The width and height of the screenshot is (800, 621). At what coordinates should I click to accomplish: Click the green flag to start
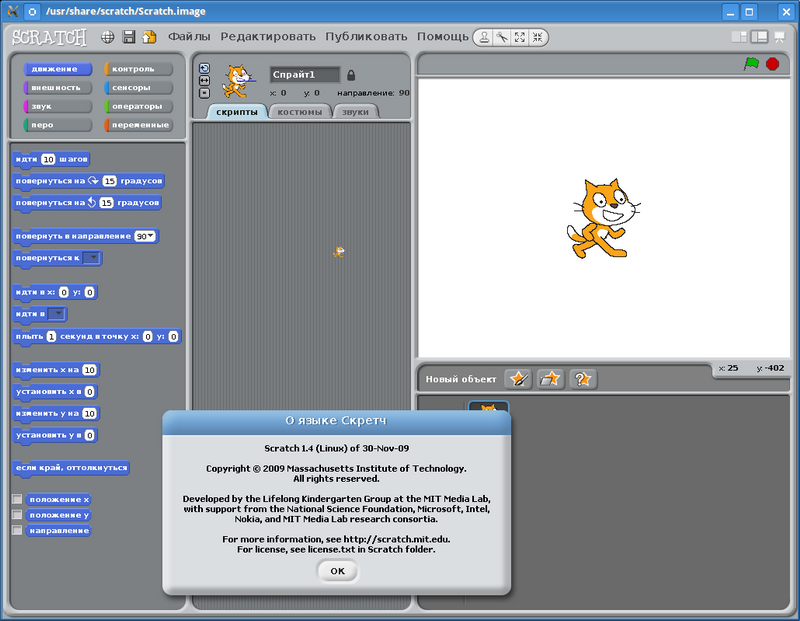click(x=751, y=64)
